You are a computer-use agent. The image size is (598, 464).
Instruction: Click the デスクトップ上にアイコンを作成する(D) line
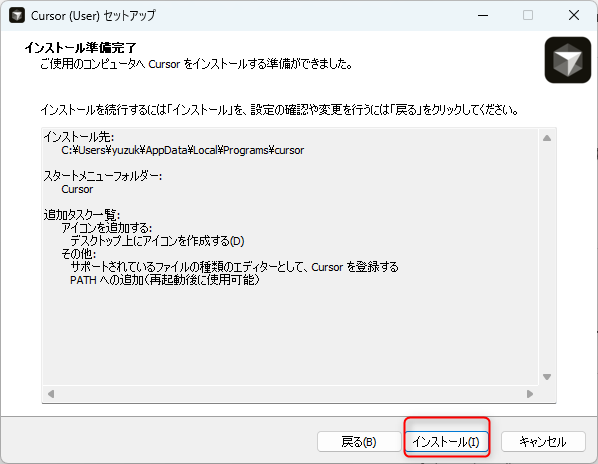[157, 241]
